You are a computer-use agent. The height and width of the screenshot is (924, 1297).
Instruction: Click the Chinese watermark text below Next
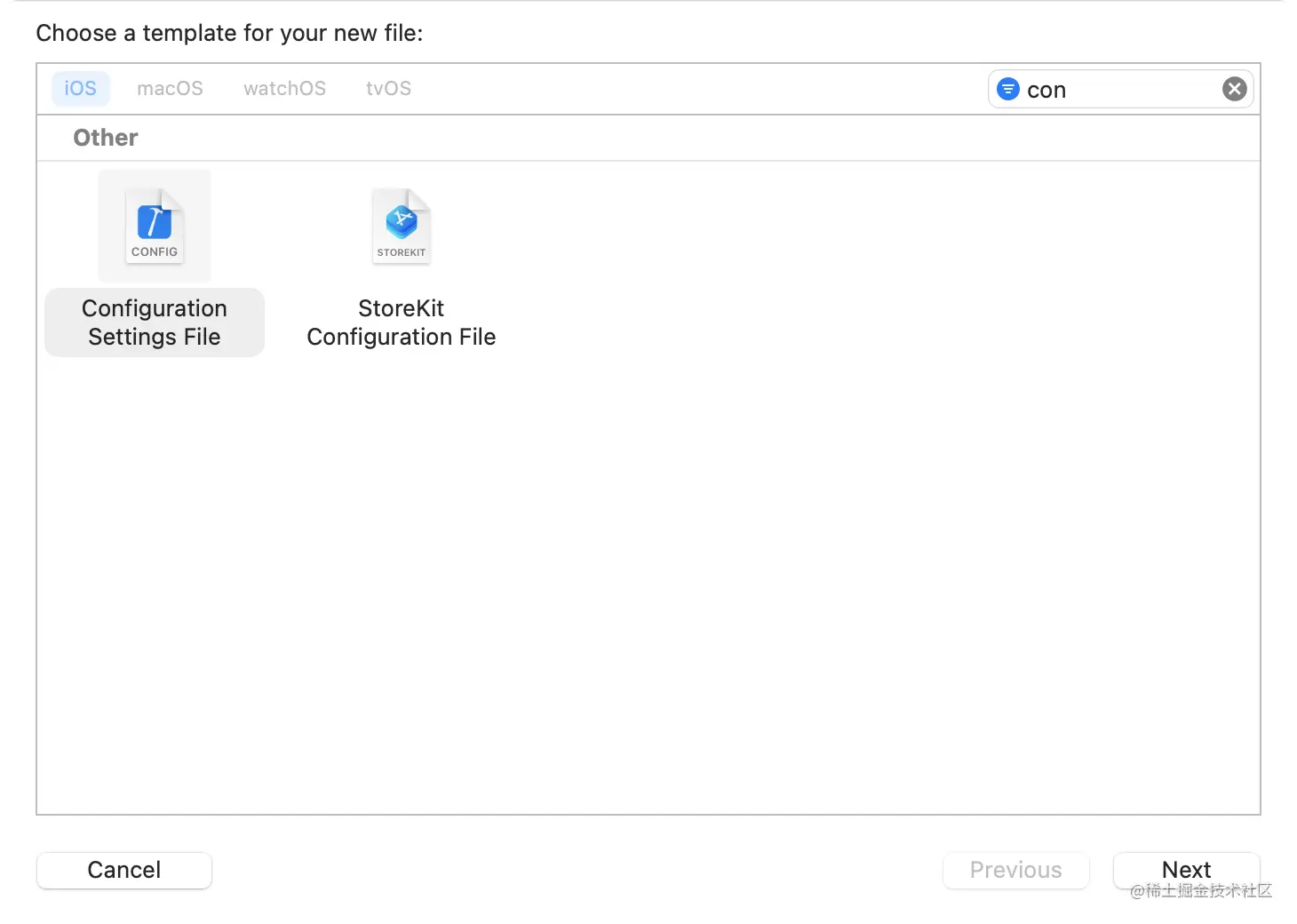[1201, 891]
